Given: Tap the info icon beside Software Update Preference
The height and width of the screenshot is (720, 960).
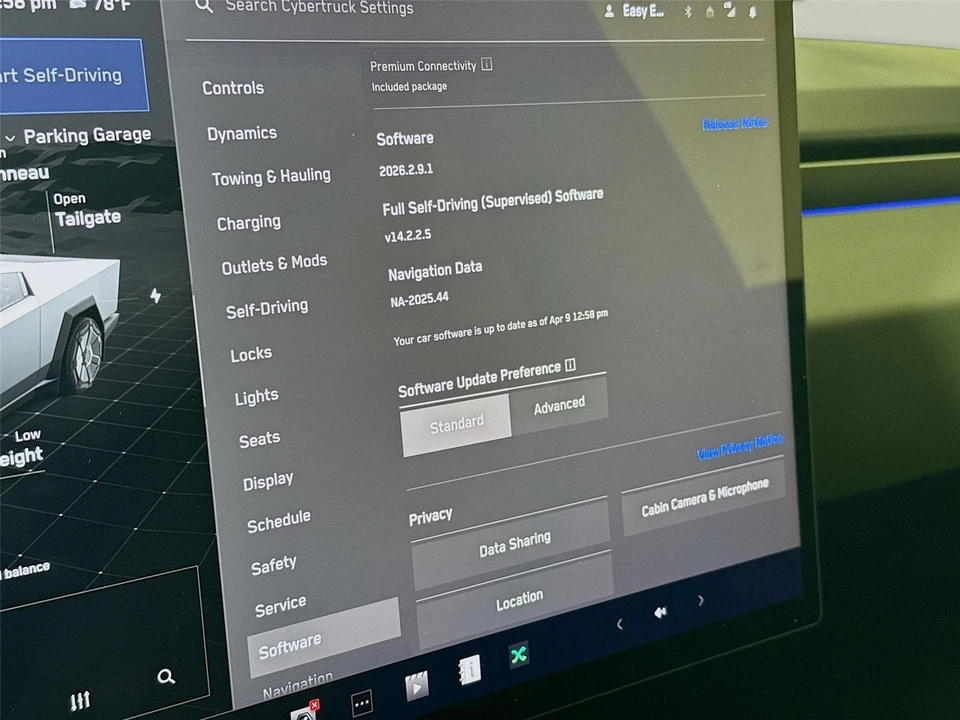Looking at the screenshot, I should tap(570, 365).
